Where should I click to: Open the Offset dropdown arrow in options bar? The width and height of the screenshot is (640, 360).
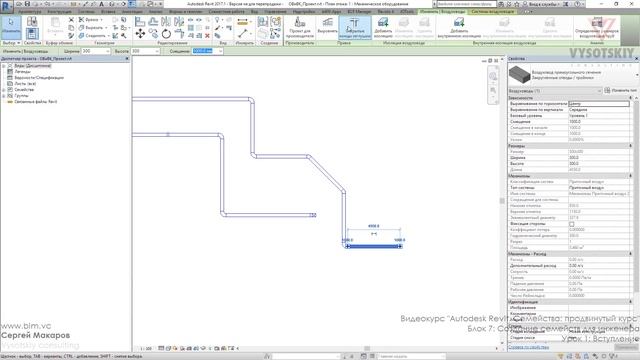point(220,51)
